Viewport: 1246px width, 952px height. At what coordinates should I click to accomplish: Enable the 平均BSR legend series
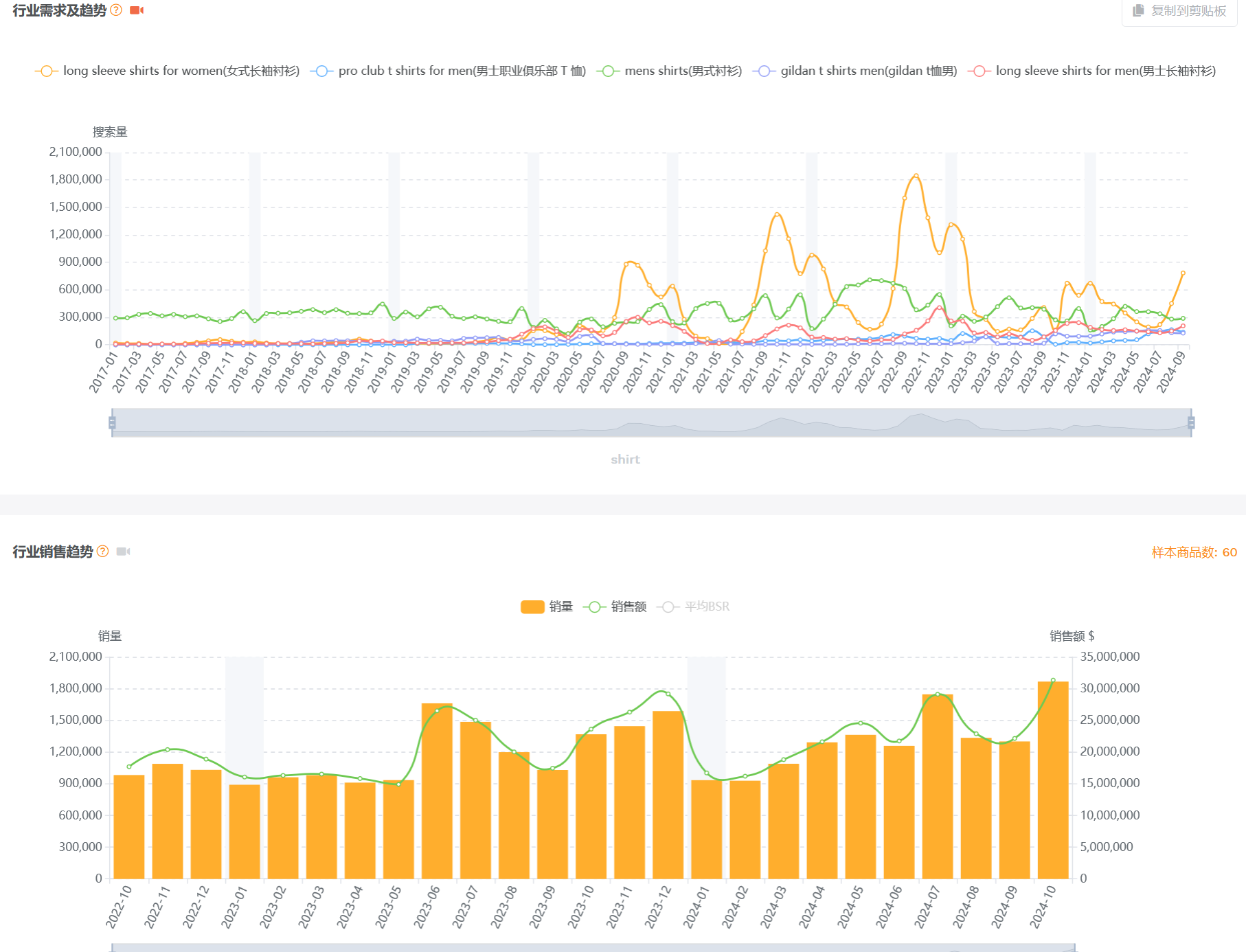tap(694, 607)
